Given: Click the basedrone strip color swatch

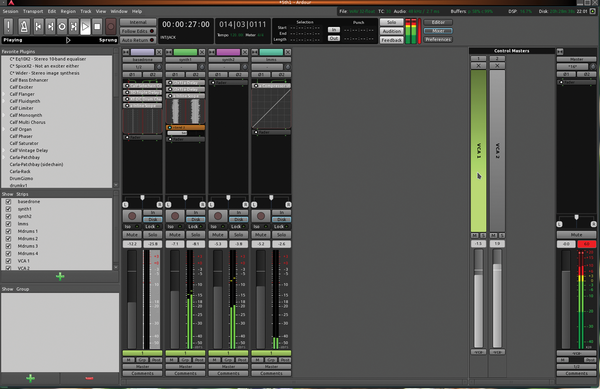Looking at the screenshot, I should 142,52.
